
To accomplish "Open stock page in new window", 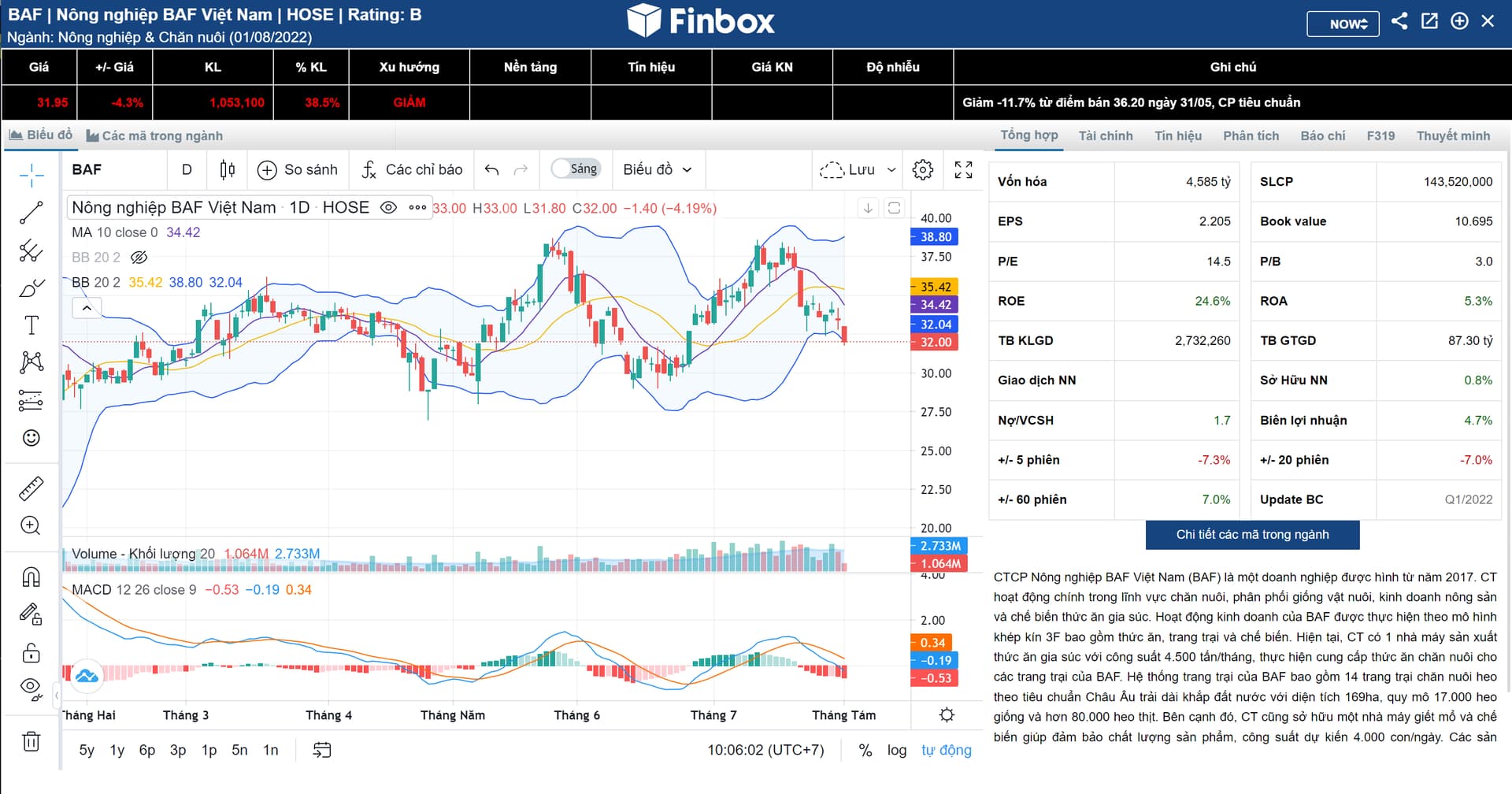I will (1429, 21).
